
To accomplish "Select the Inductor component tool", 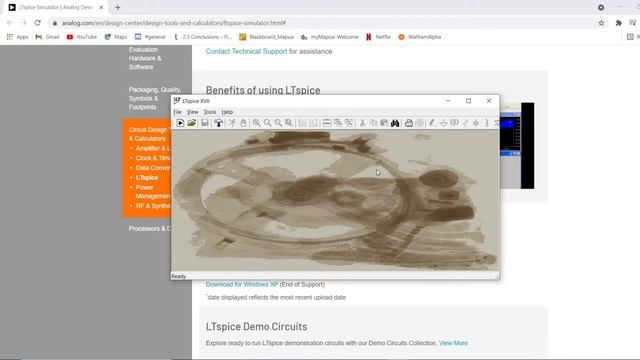I will (x=486, y=123).
